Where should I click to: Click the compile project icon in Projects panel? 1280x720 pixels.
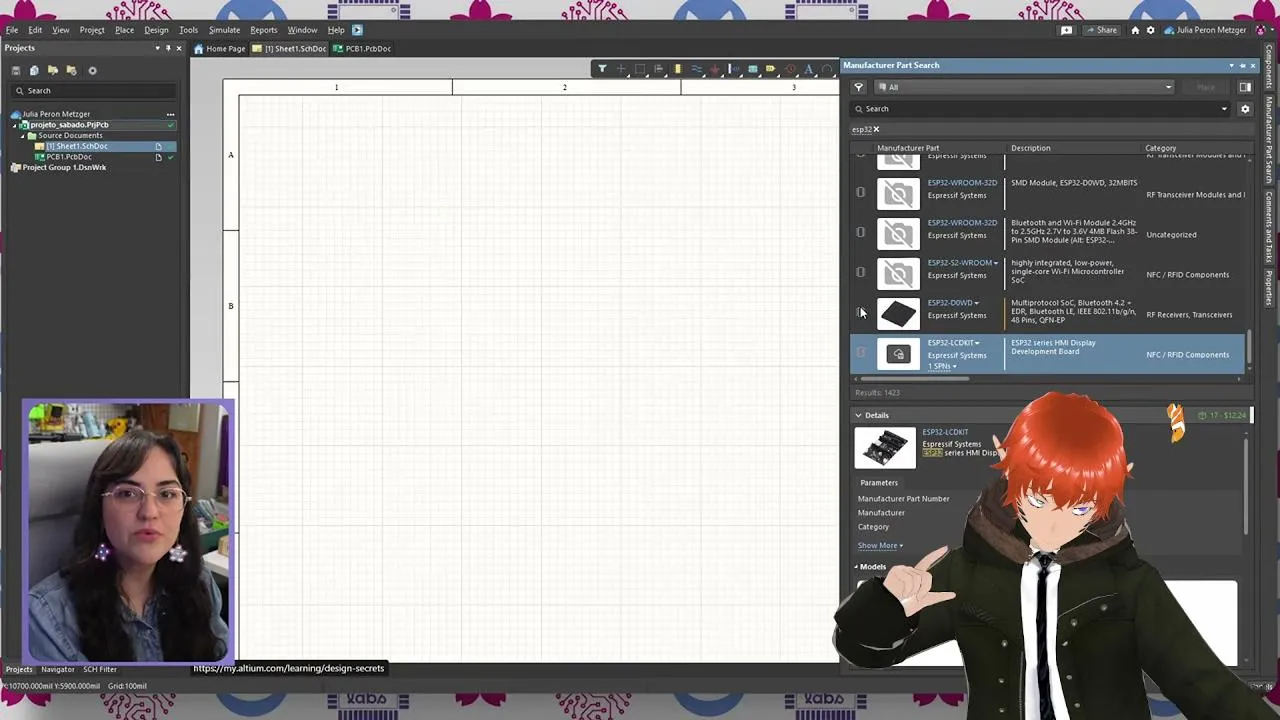coord(34,70)
